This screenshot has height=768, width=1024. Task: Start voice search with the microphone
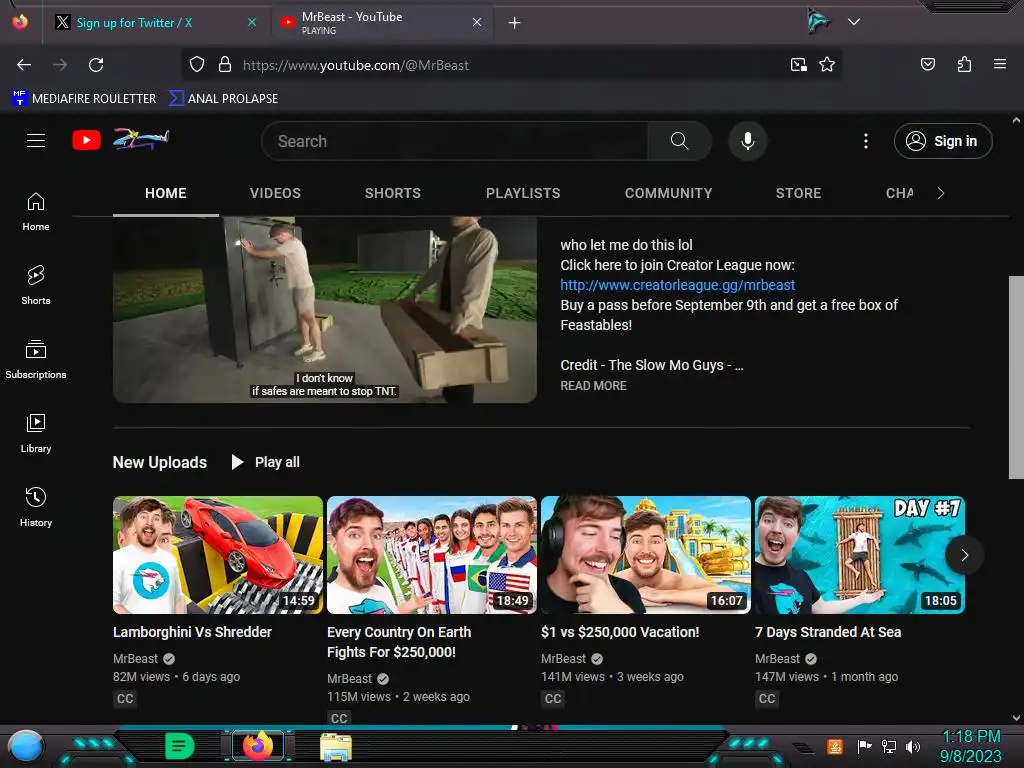(x=748, y=141)
